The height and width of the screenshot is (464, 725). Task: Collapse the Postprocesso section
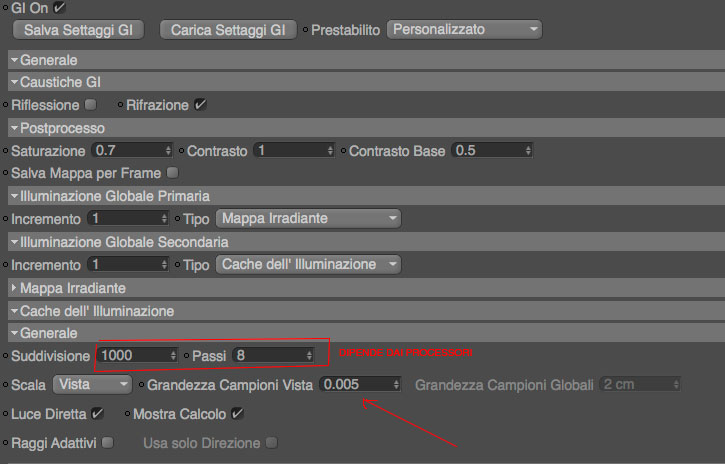tap(14, 128)
